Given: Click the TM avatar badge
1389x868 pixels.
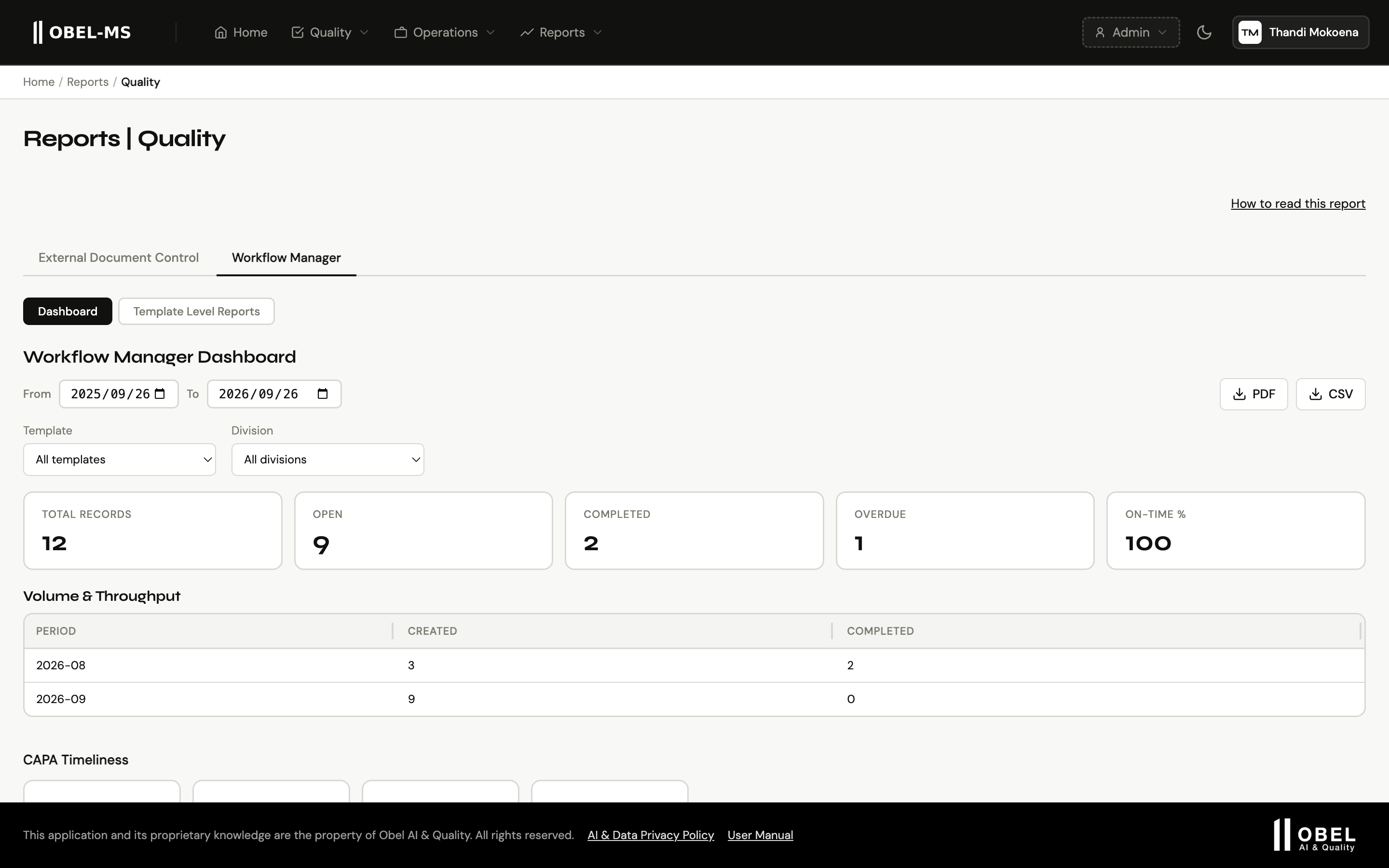Looking at the screenshot, I should pyautogui.click(x=1250, y=32).
